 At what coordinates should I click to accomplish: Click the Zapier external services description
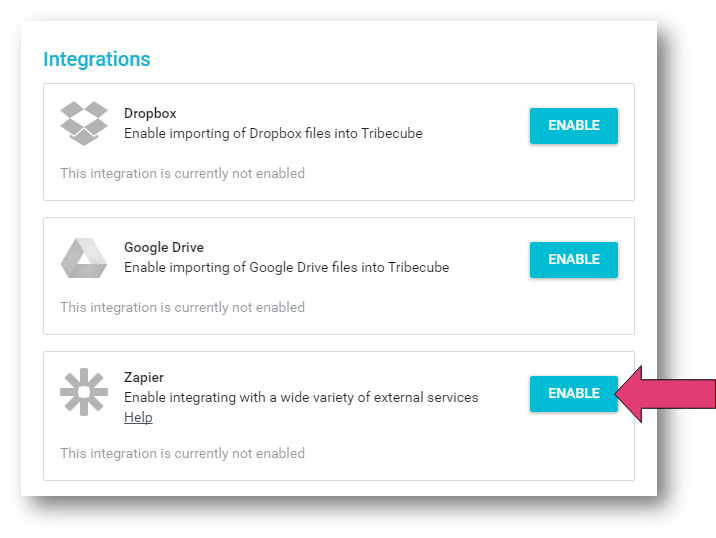point(301,397)
